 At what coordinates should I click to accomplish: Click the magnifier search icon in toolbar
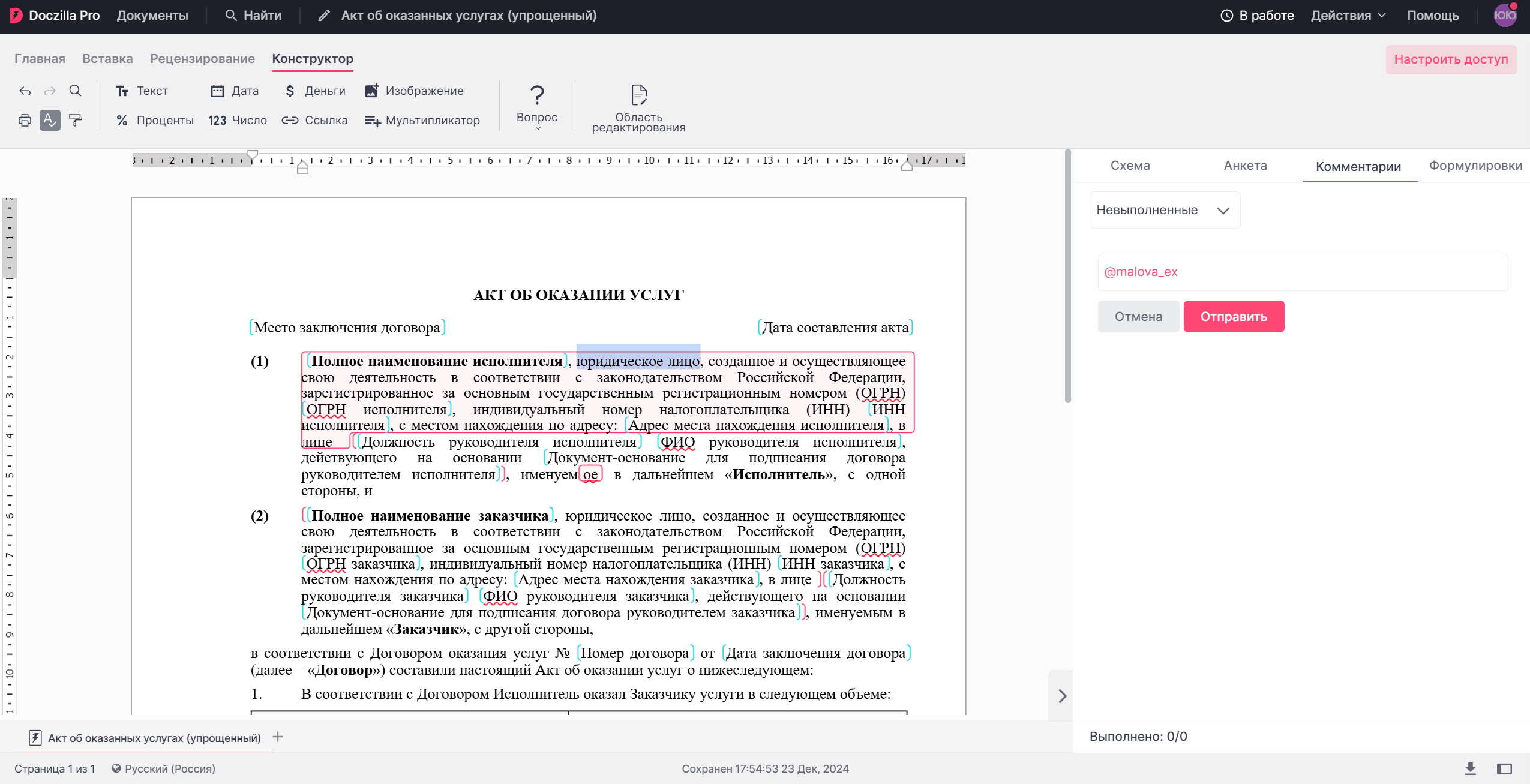(x=75, y=91)
